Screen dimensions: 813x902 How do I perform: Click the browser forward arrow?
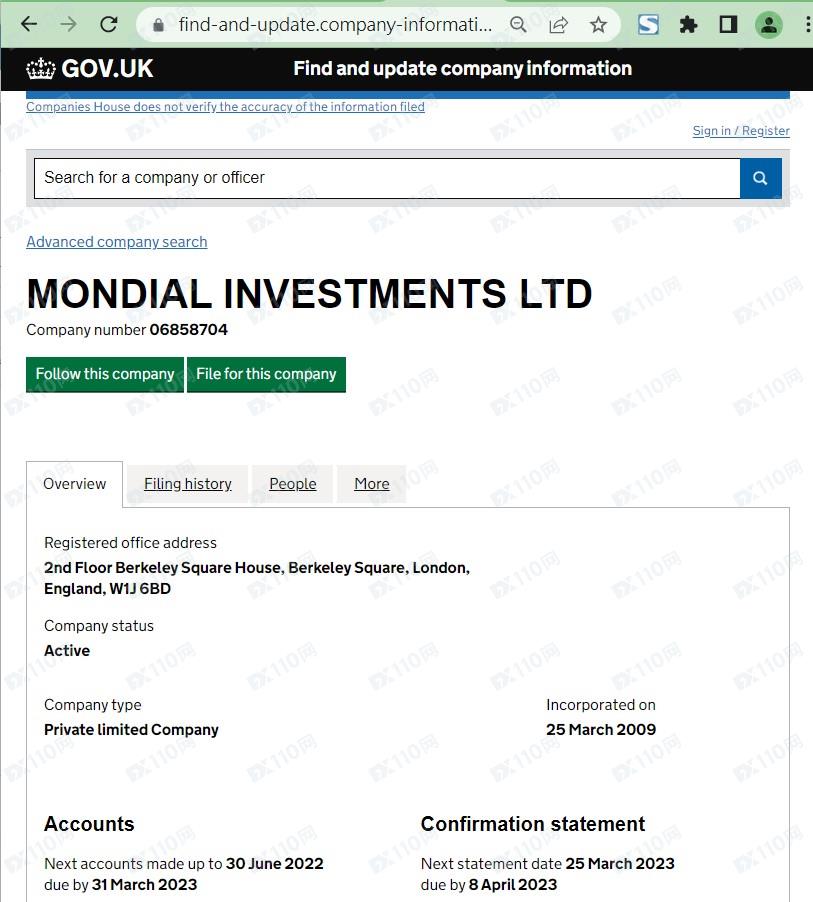[68, 24]
